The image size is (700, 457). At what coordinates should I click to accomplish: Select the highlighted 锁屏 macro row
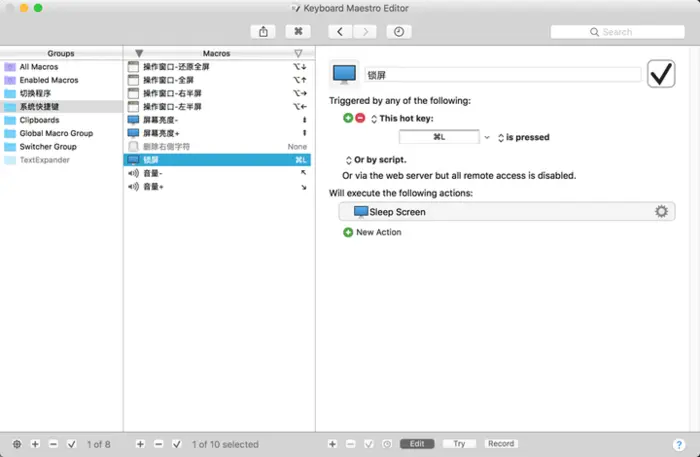click(217, 160)
